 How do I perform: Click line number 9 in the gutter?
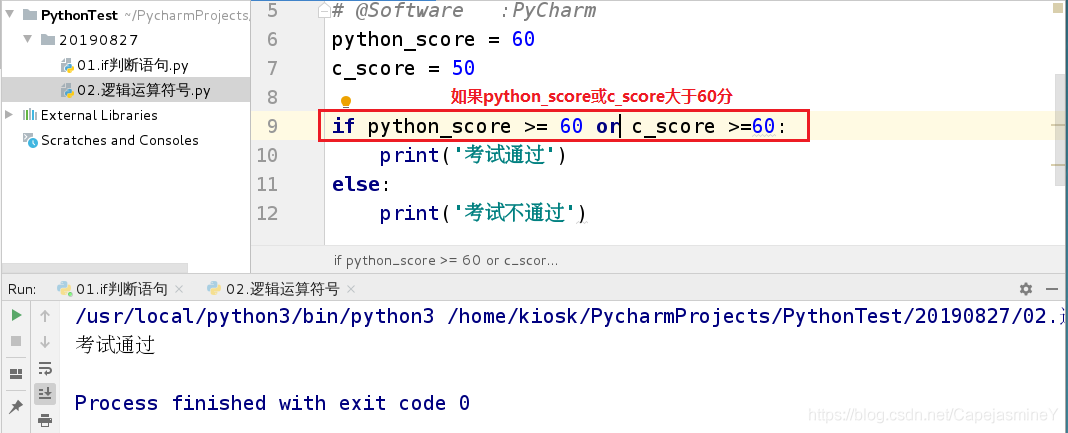tap(272, 126)
